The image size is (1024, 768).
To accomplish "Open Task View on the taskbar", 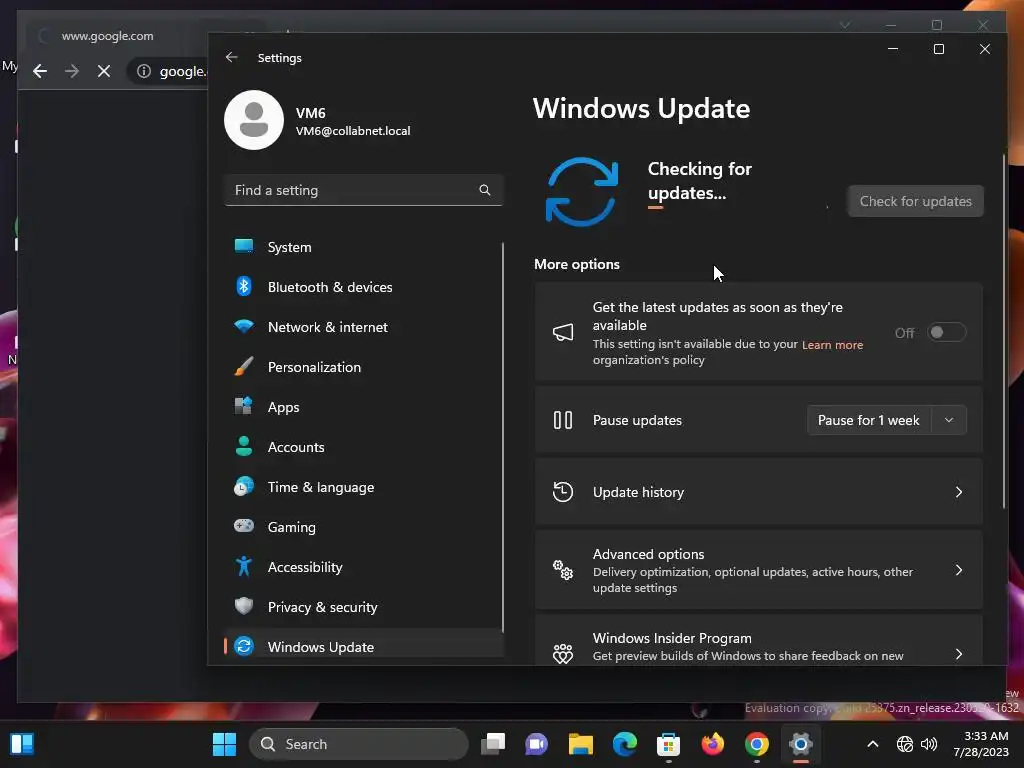I will tap(493, 744).
